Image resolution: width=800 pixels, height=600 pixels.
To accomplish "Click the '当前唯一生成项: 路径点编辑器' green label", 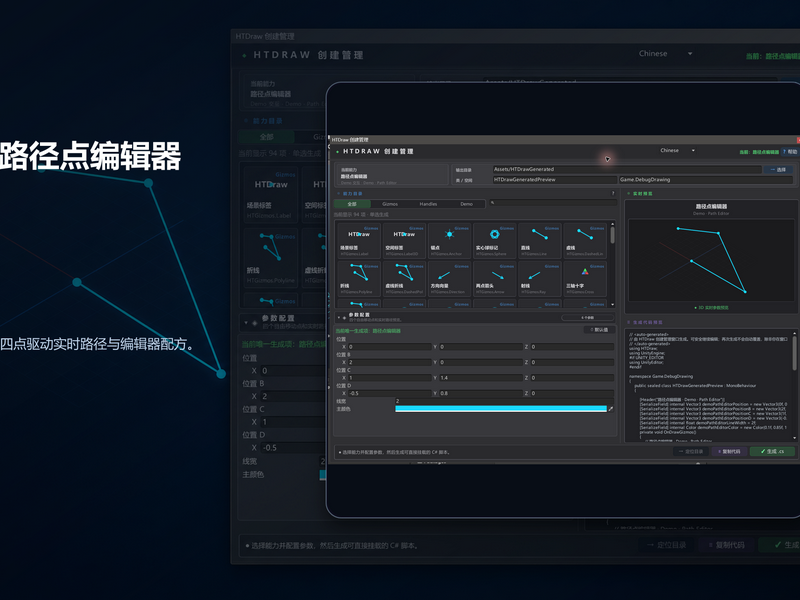I will (x=368, y=331).
